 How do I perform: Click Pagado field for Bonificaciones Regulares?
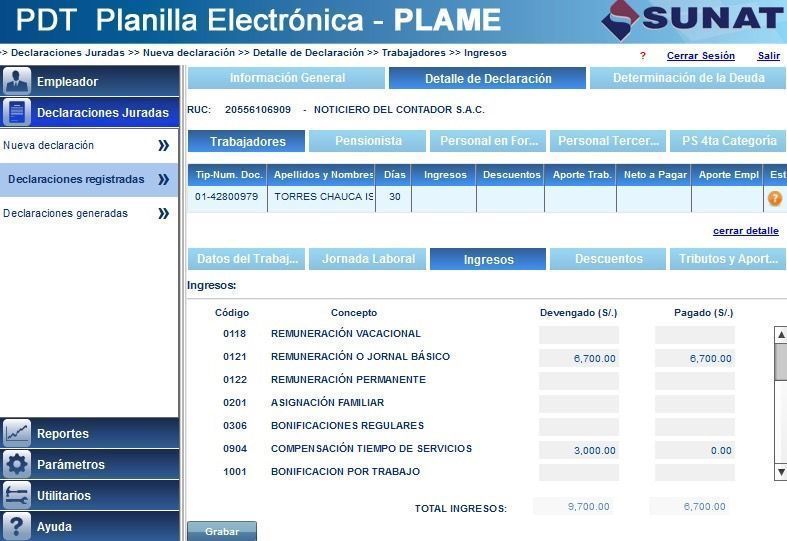click(x=695, y=427)
